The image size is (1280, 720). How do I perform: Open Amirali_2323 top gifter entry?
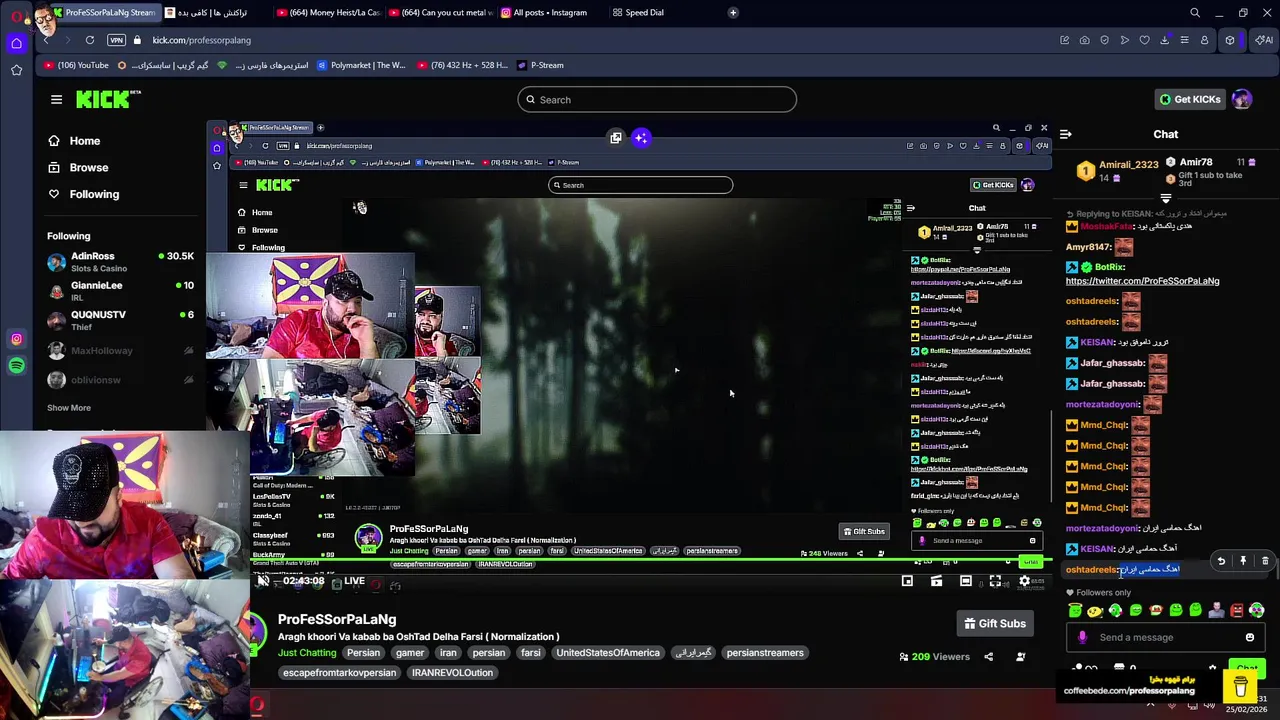coord(1117,170)
